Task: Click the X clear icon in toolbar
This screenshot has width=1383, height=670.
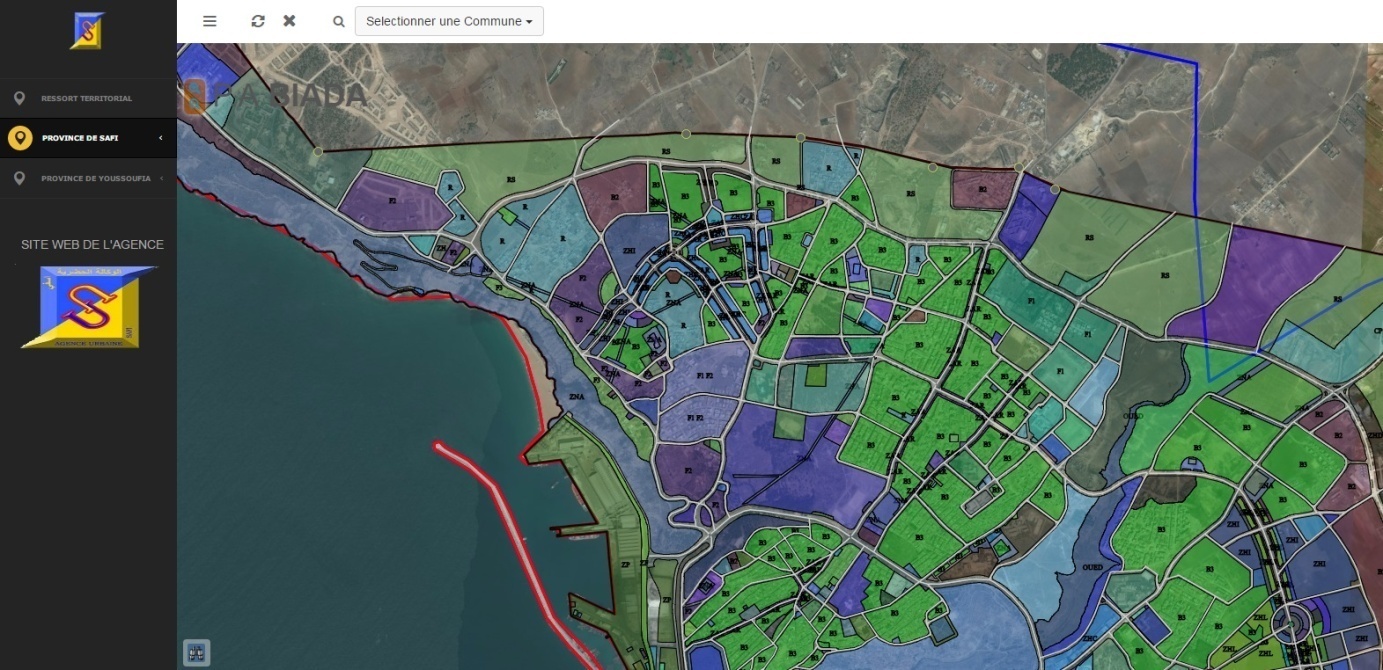Action: point(289,21)
